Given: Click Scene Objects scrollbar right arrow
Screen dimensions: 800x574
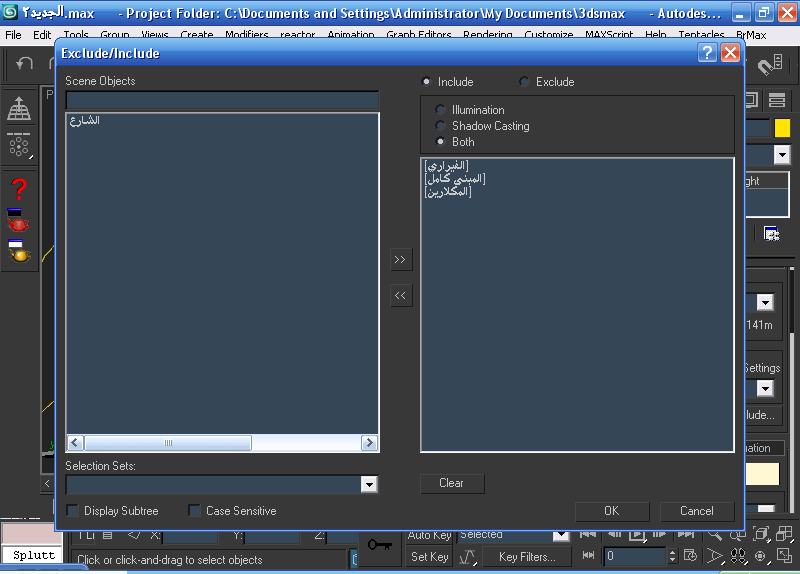Looking at the screenshot, I should point(369,443).
